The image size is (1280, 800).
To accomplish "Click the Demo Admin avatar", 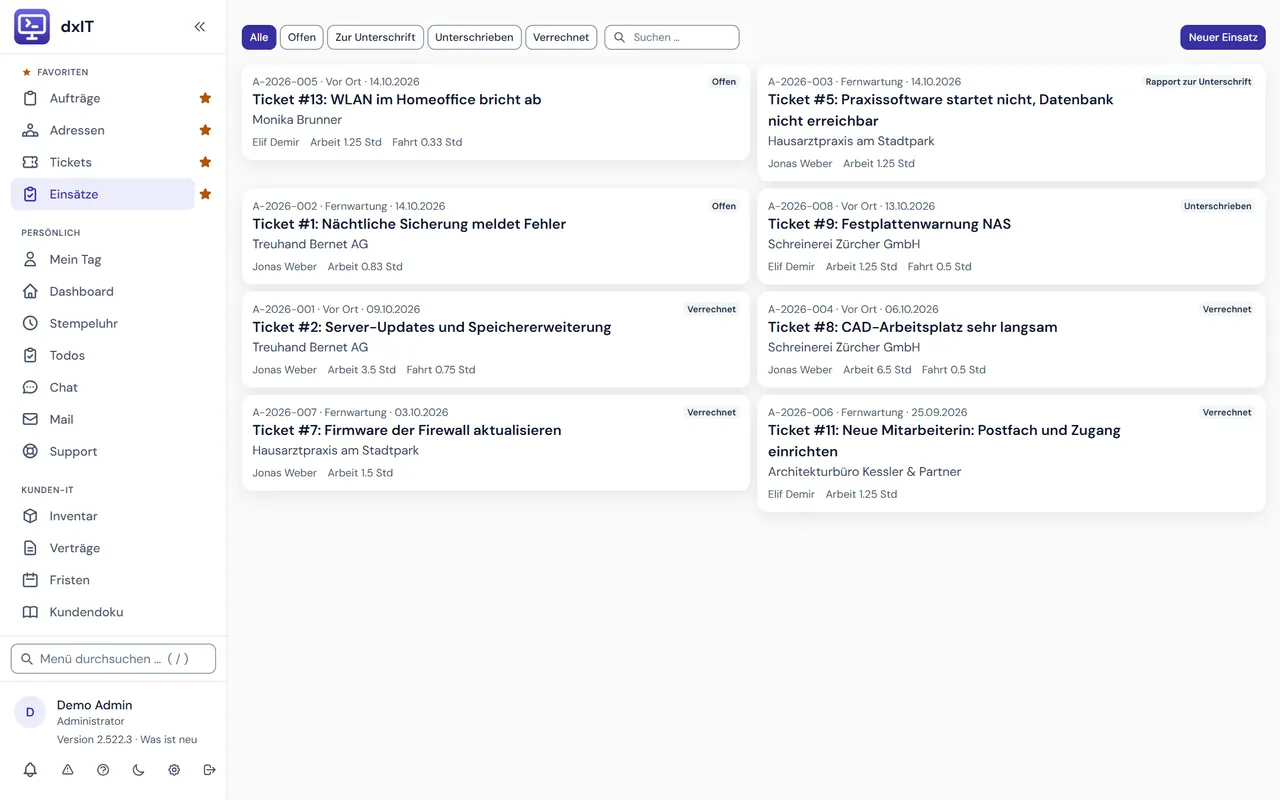I will [30, 712].
